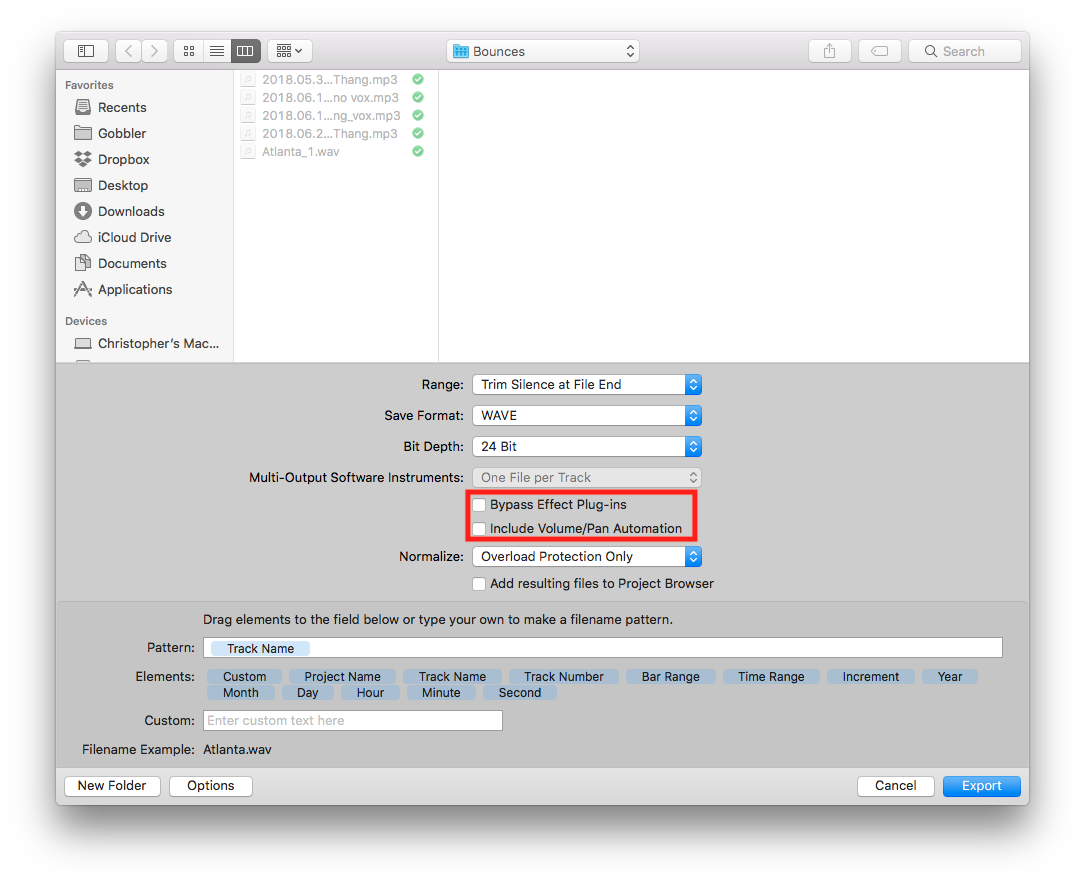Switch to list view

point(217,51)
